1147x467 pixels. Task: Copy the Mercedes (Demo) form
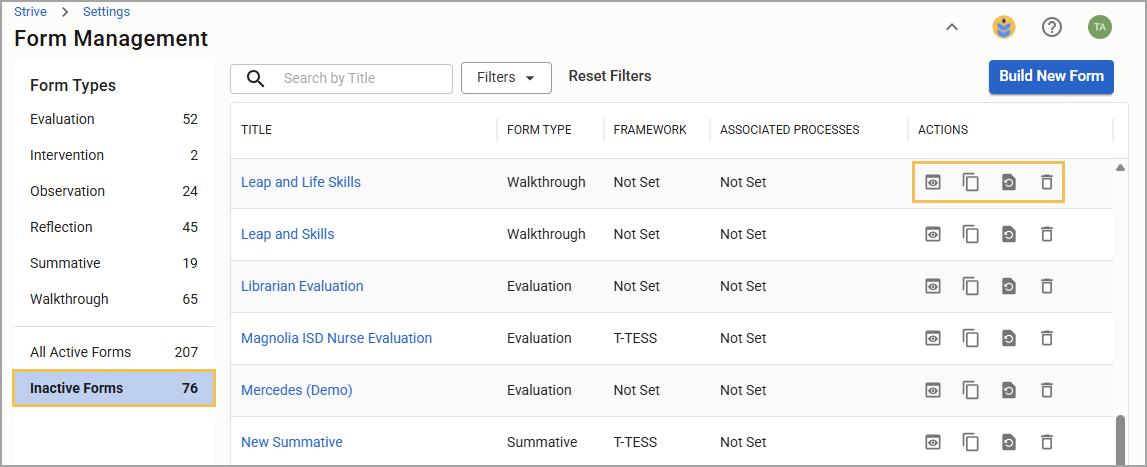tap(971, 390)
